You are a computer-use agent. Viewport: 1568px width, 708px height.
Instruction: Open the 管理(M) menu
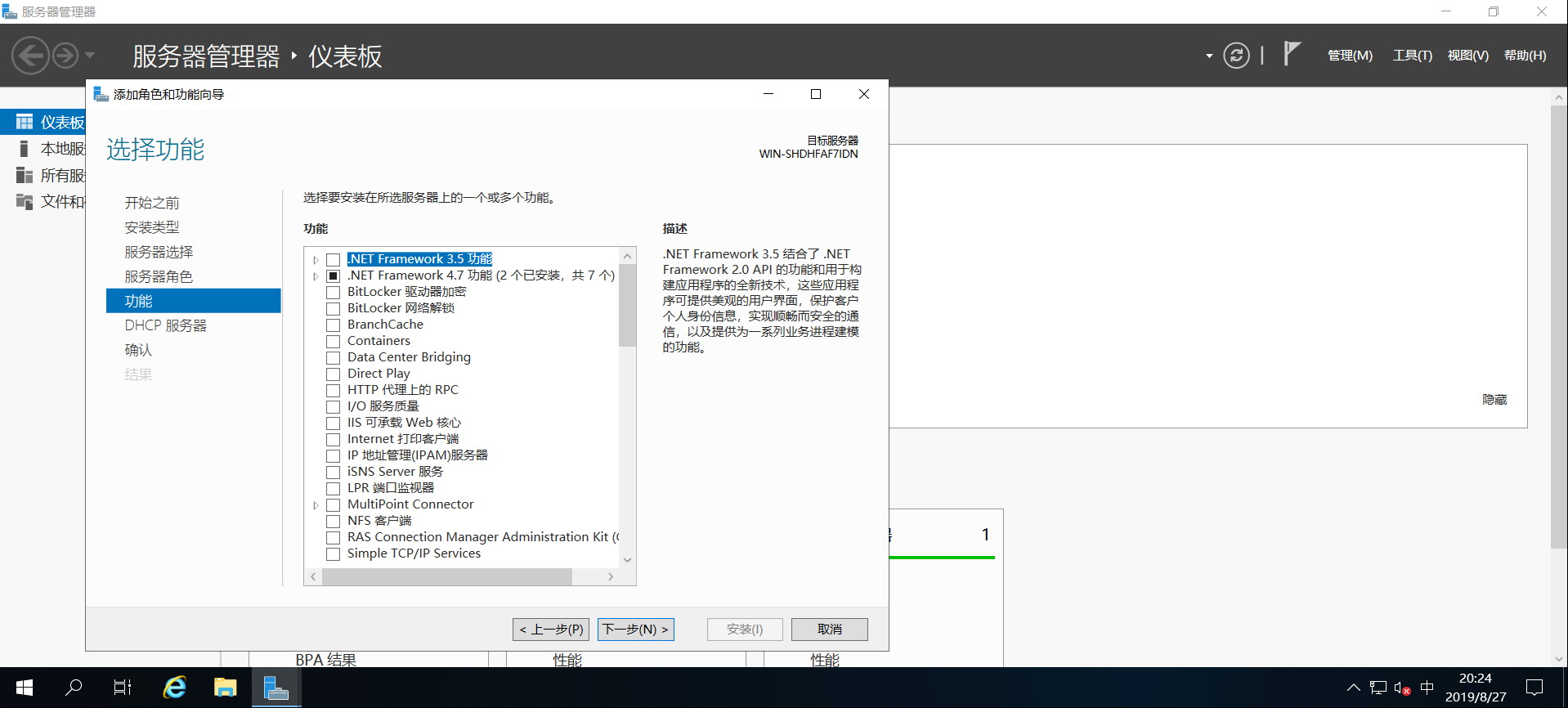coord(1350,56)
